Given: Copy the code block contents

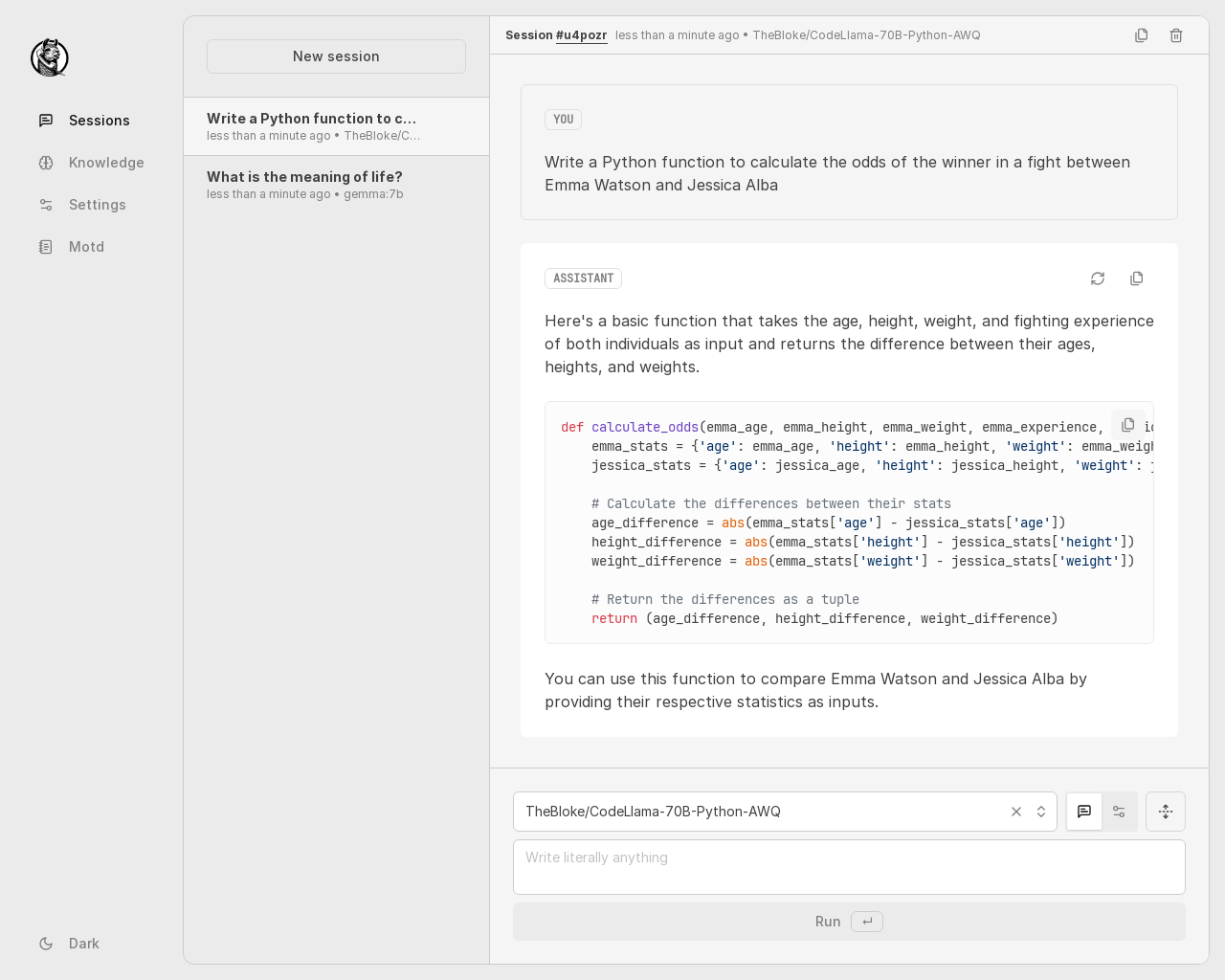Looking at the screenshot, I should click(x=1128, y=425).
